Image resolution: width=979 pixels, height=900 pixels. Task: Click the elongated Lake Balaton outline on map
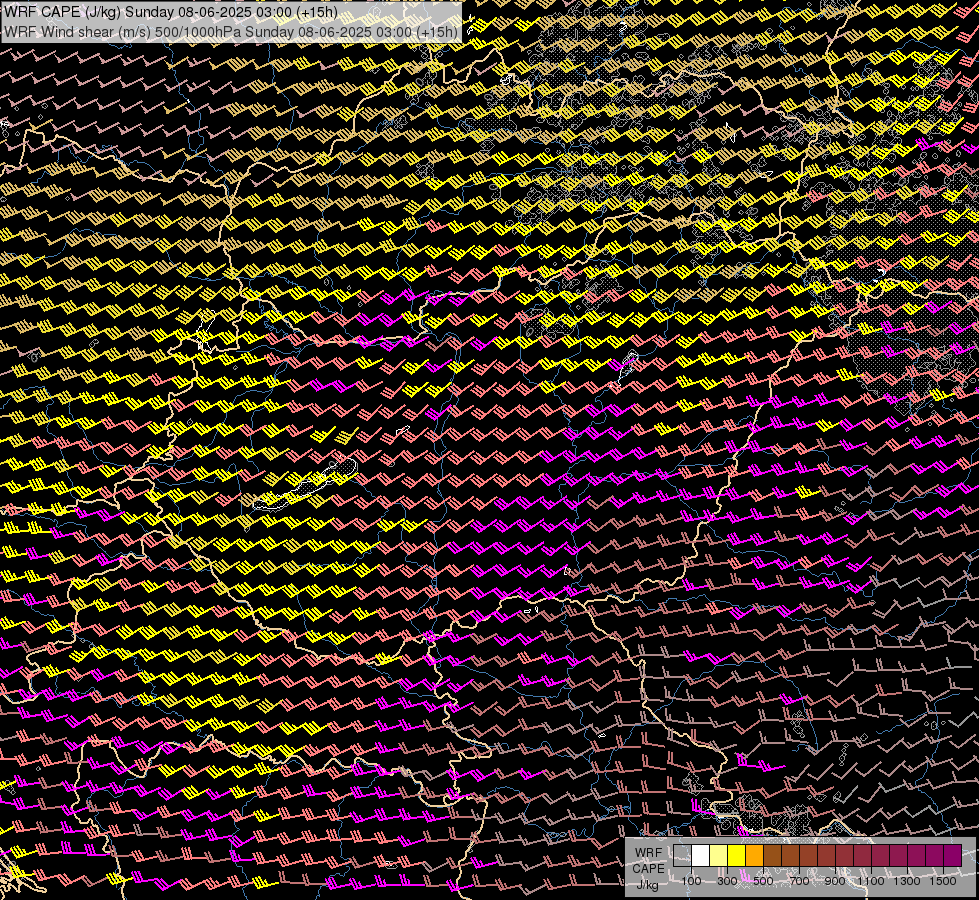305,485
